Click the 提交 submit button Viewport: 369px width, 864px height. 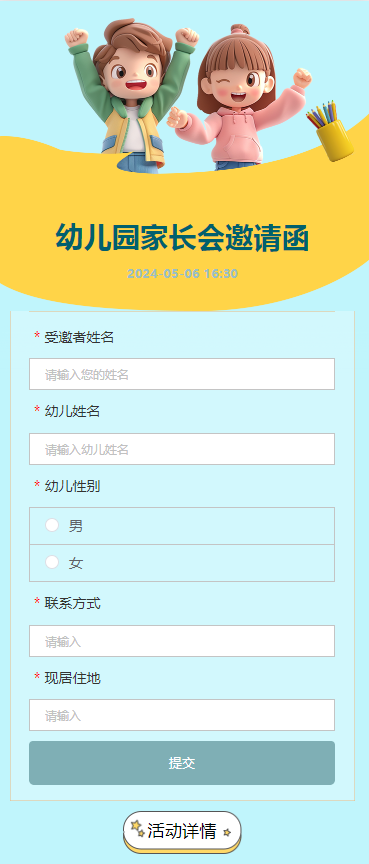182,763
